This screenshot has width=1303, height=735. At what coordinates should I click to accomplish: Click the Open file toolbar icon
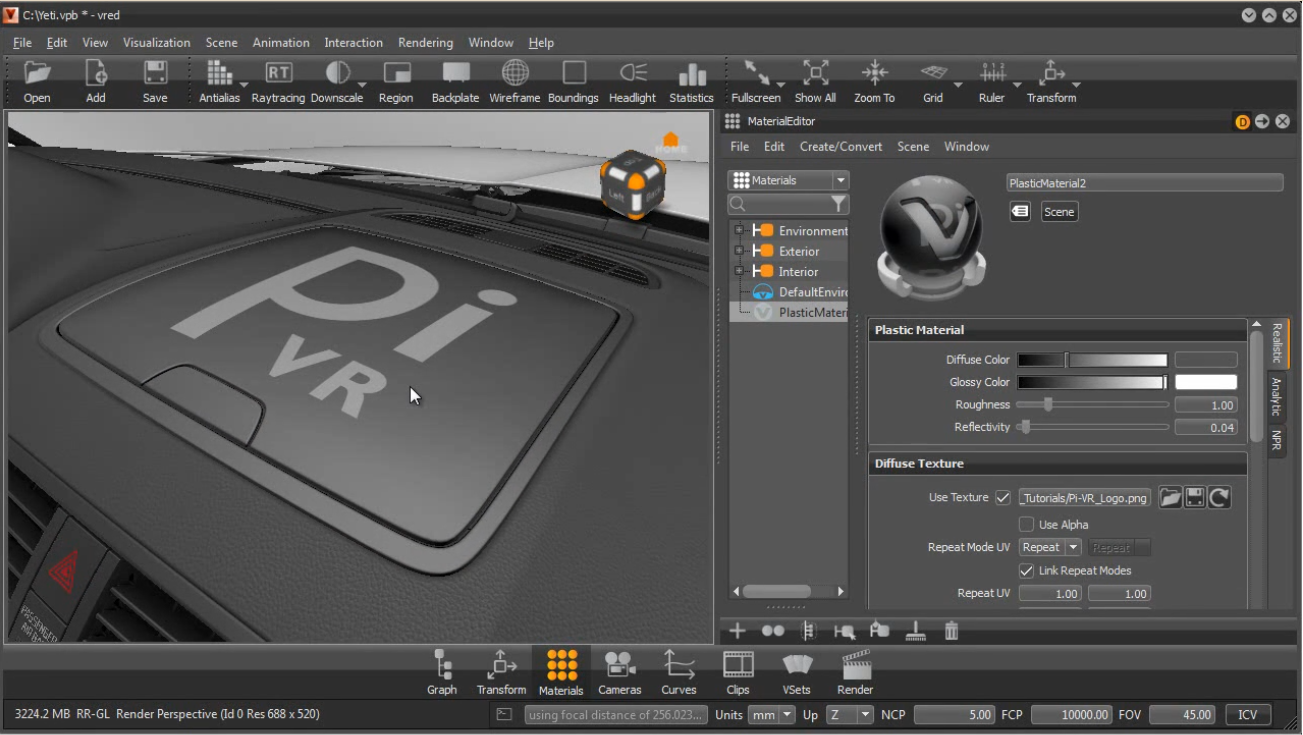pos(37,73)
